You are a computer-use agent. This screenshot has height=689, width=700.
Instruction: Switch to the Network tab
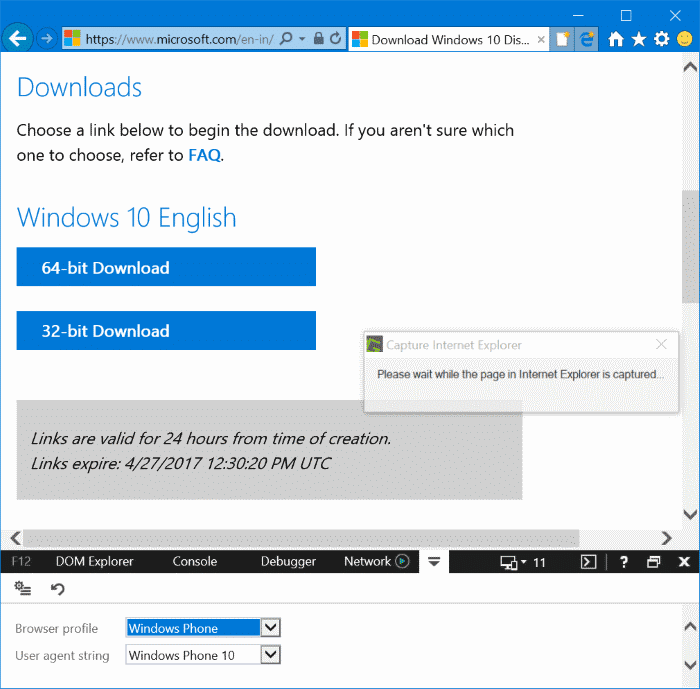[x=367, y=562]
